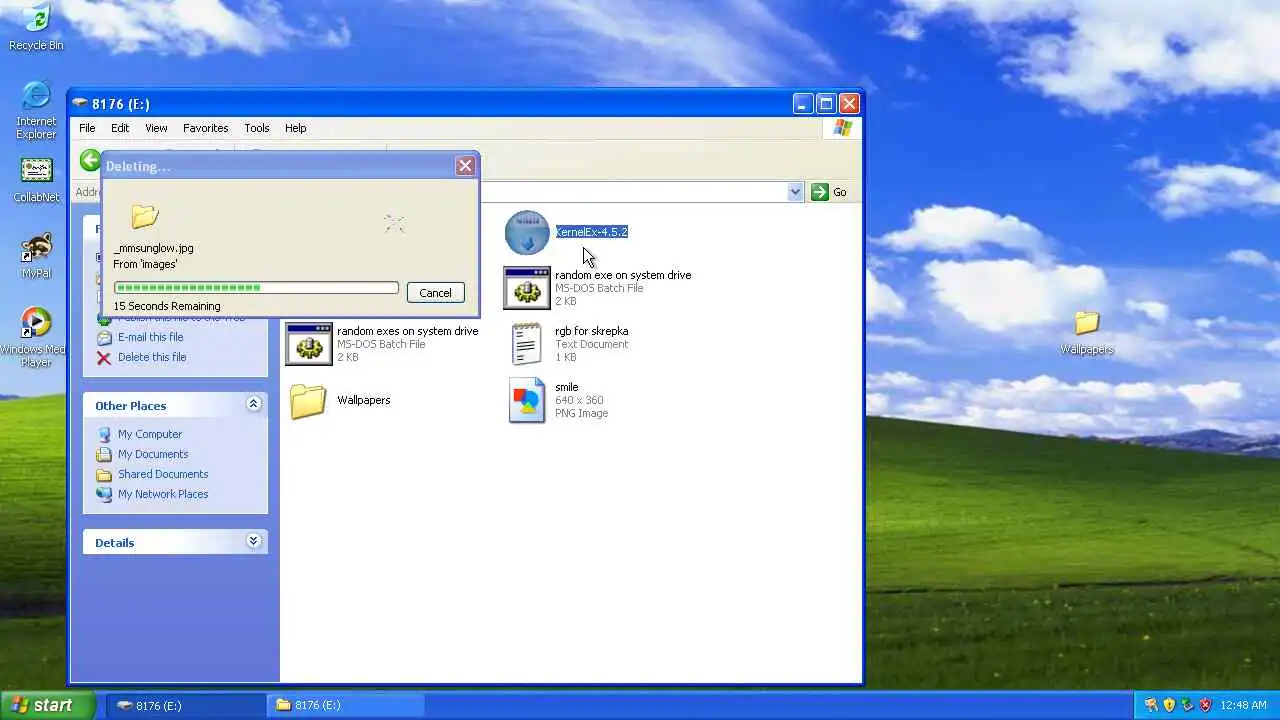This screenshot has width=1280, height=720.
Task: Open the Edit menu
Action: [x=120, y=128]
